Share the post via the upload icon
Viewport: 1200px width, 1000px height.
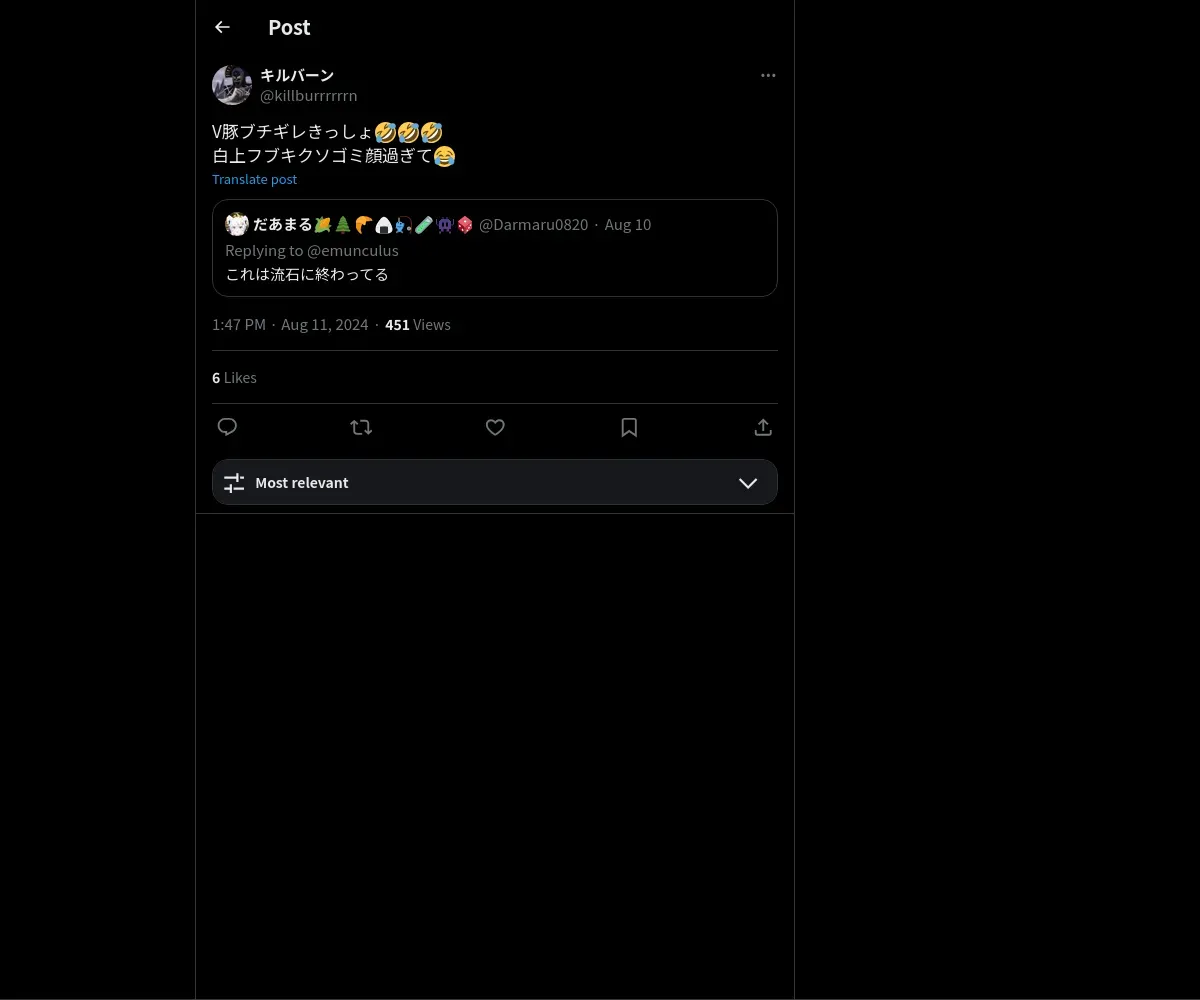tap(763, 427)
